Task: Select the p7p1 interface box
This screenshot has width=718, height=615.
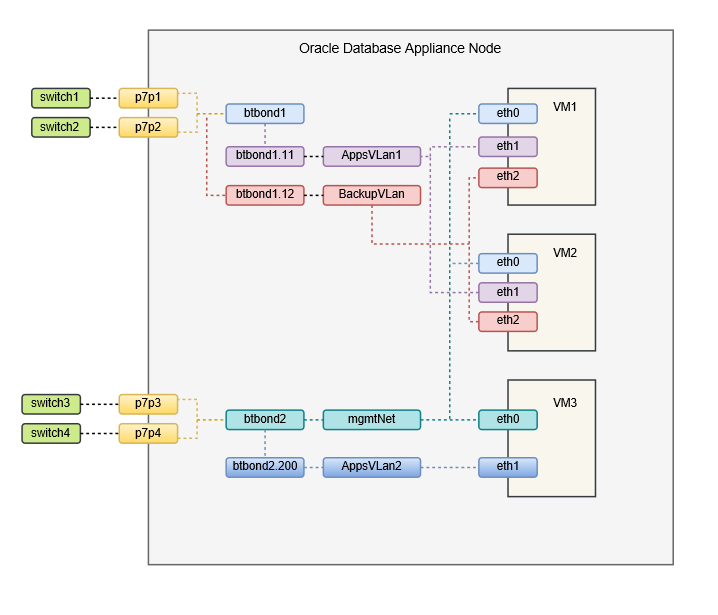Action: [x=148, y=98]
